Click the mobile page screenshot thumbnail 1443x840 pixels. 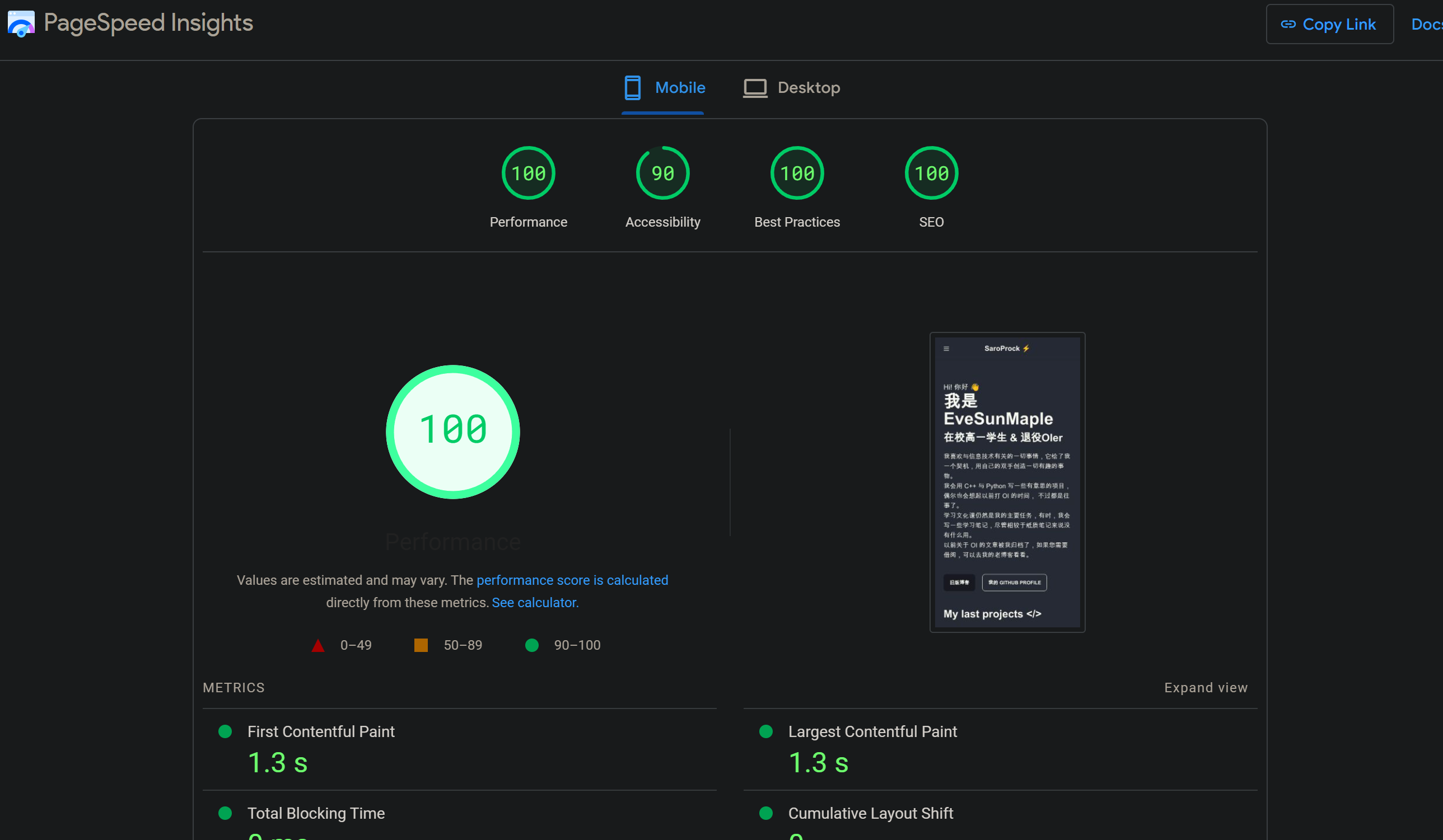1007,482
